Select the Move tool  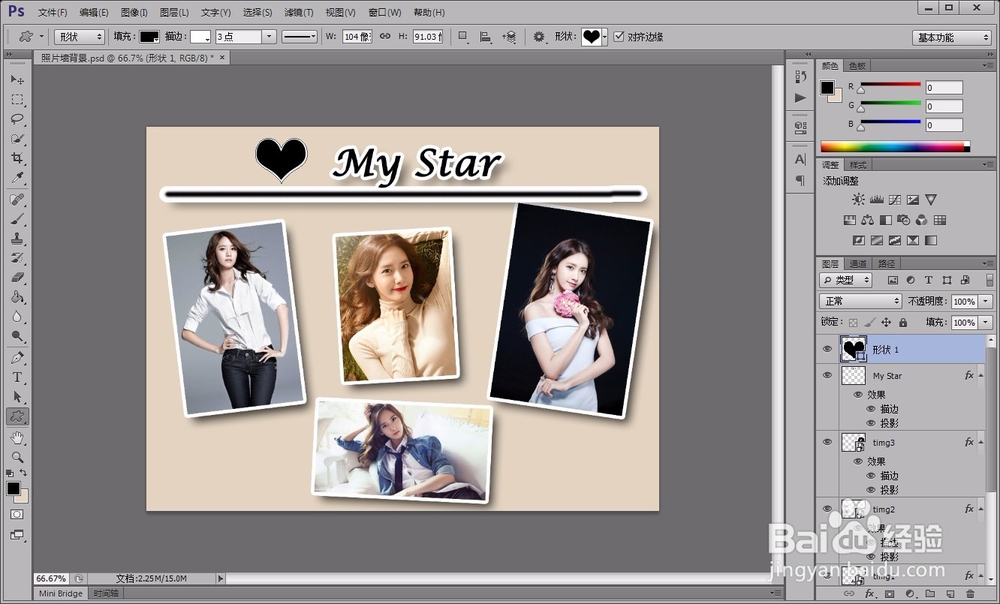click(17, 79)
